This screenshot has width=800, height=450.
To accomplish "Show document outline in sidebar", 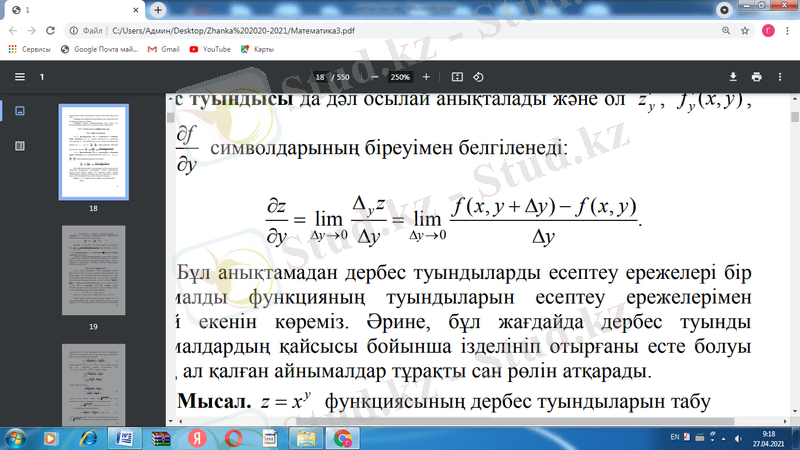I will (20, 146).
